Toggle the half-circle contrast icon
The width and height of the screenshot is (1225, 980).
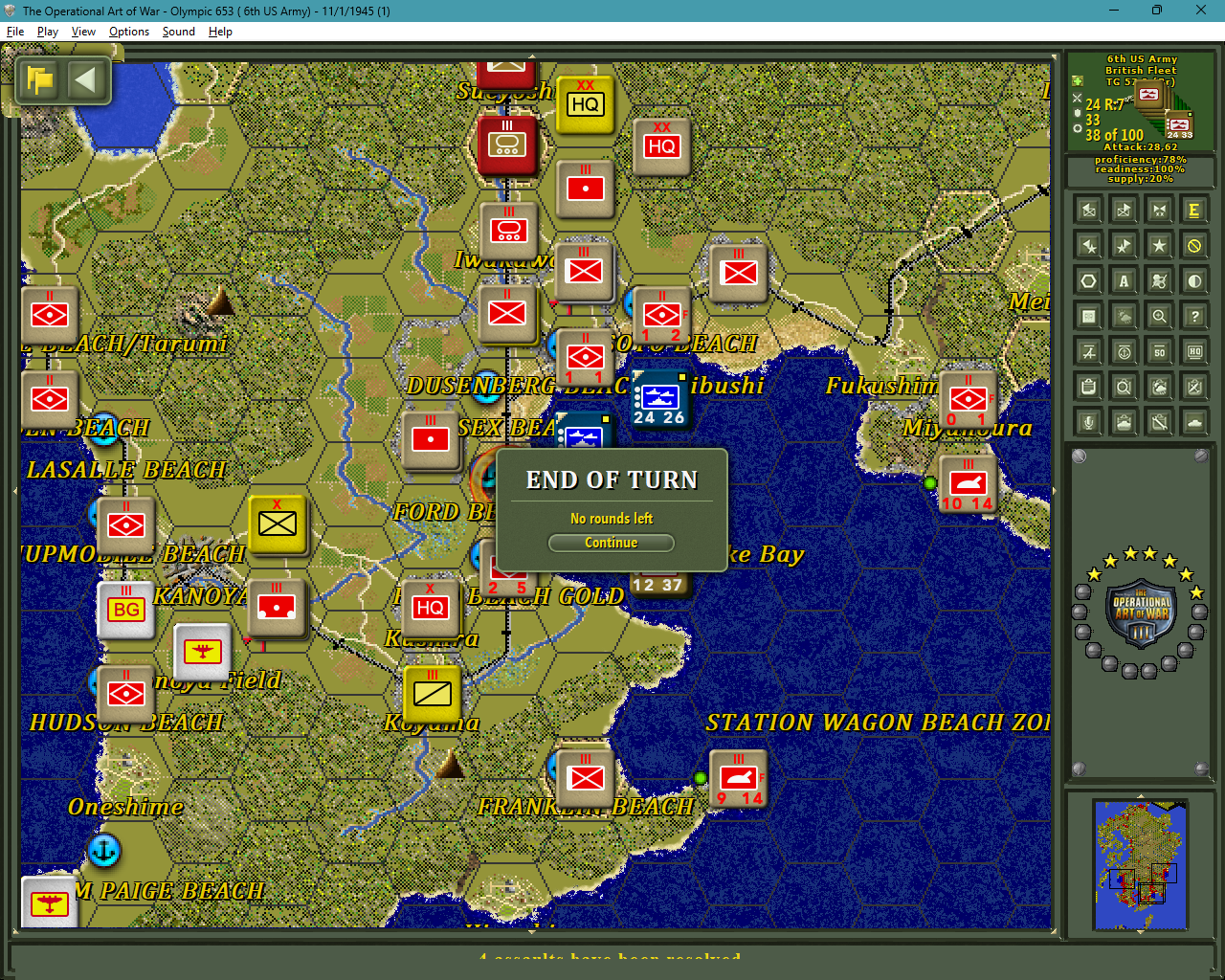pos(1194,280)
